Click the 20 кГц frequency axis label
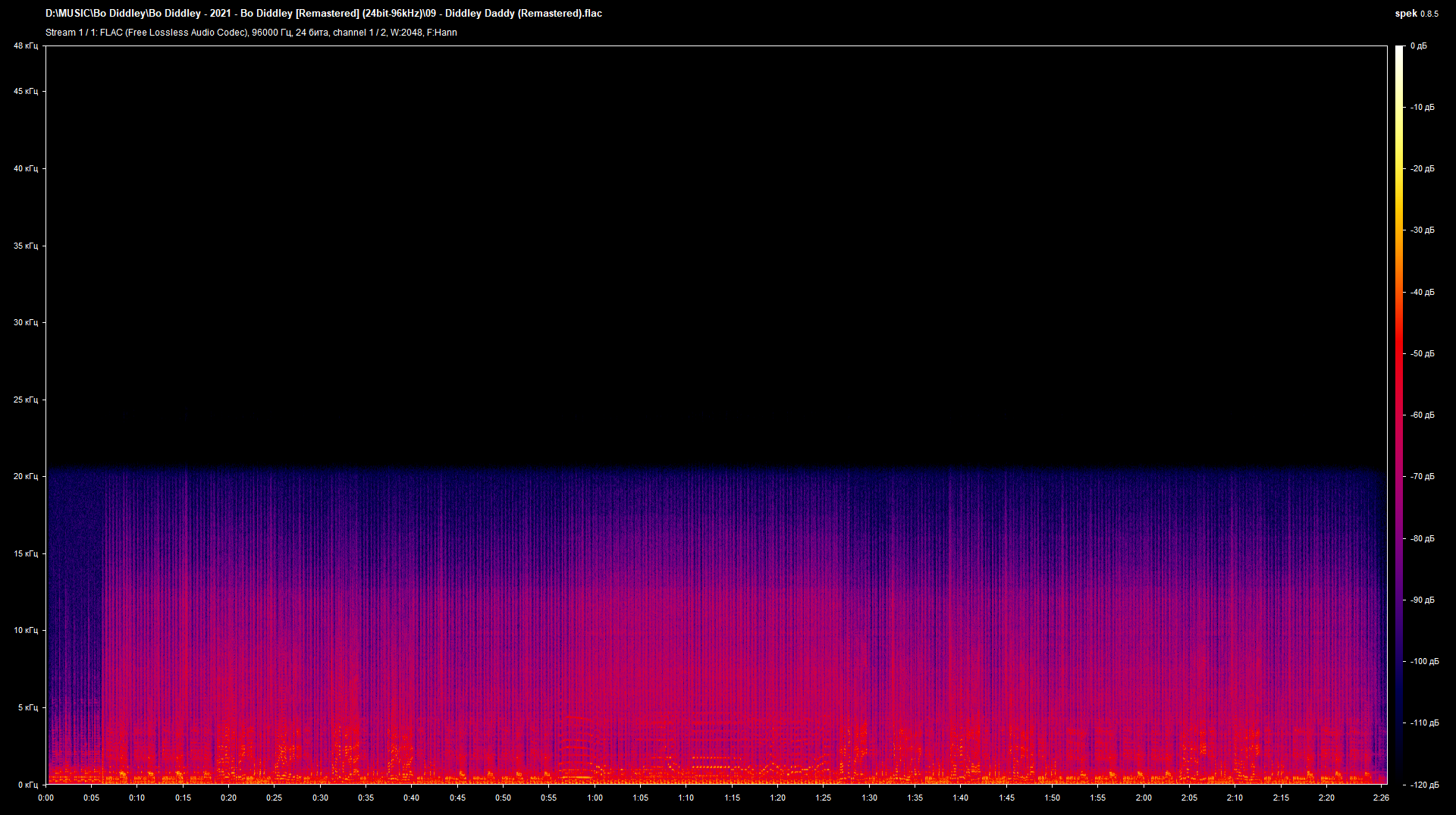Screen dimensions: 1456x815 [25, 476]
